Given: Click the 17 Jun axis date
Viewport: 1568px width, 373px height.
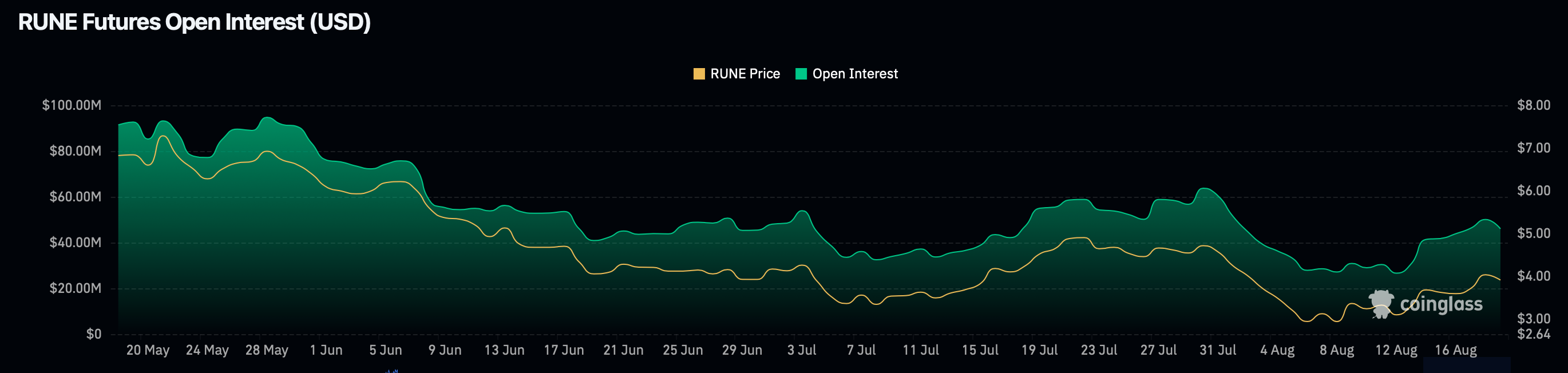Looking at the screenshot, I should coord(564,350).
